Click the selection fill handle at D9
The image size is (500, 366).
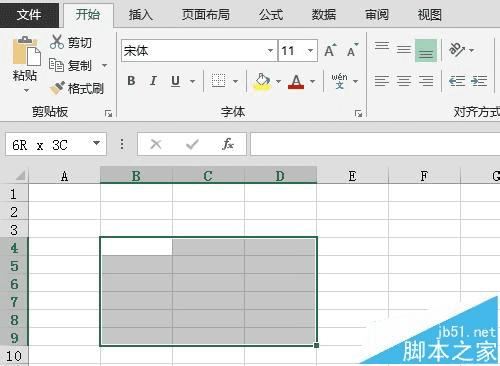[x=316, y=345]
